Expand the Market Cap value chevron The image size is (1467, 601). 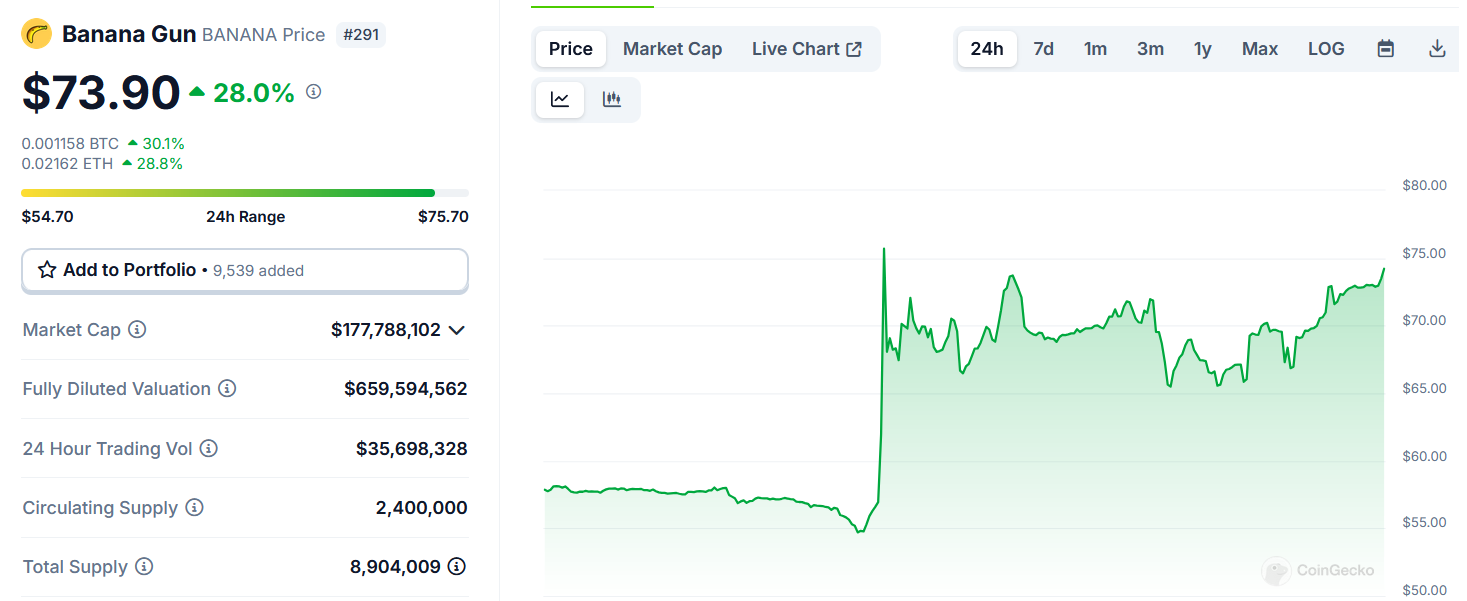(x=457, y=330)
